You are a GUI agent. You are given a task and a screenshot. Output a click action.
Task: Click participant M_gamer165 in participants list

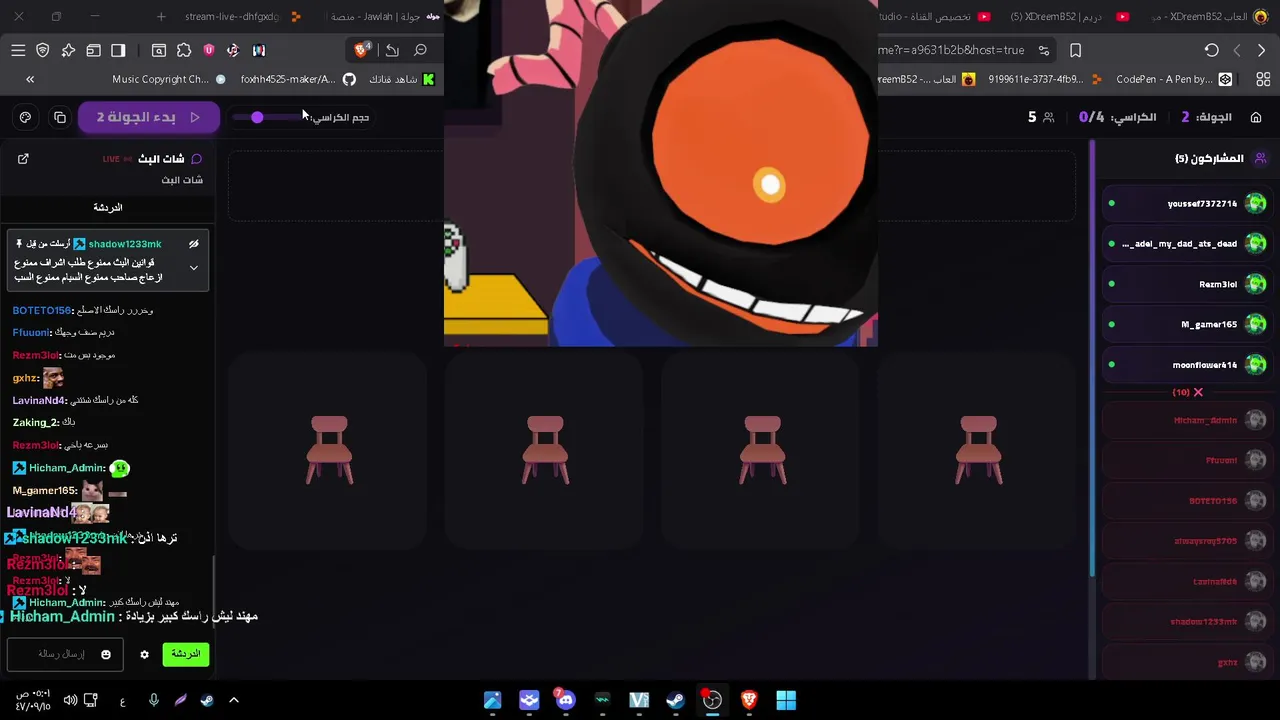pos(1186,324)
